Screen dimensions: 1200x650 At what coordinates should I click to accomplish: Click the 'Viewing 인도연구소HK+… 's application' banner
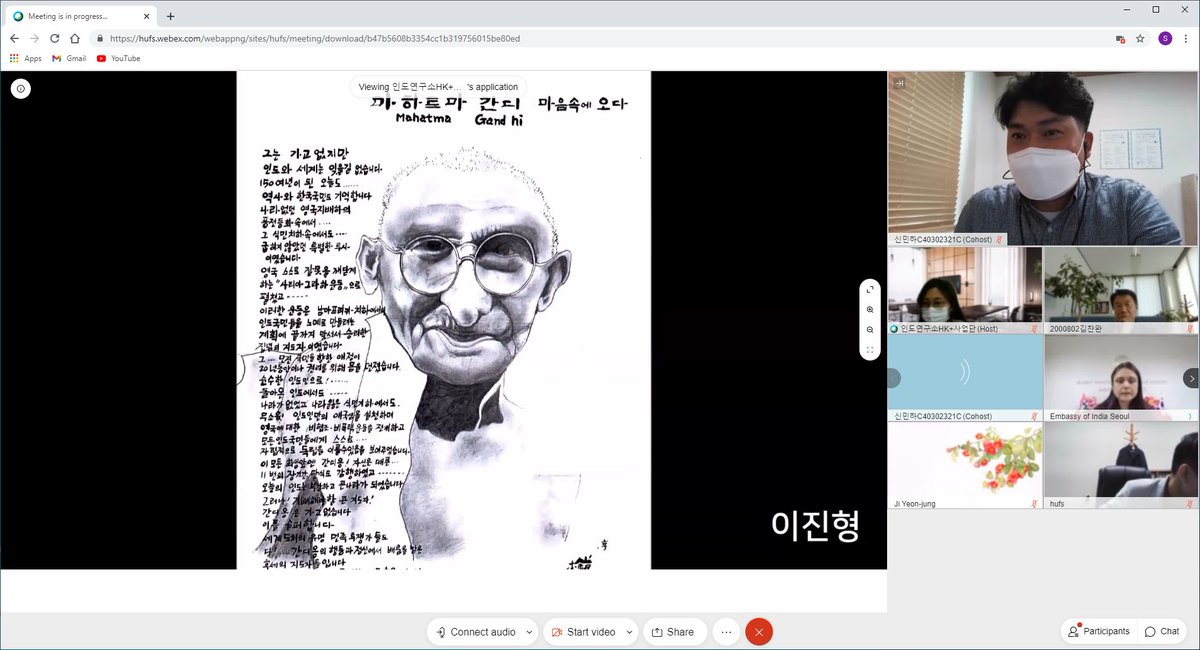(x=438, y=87)
